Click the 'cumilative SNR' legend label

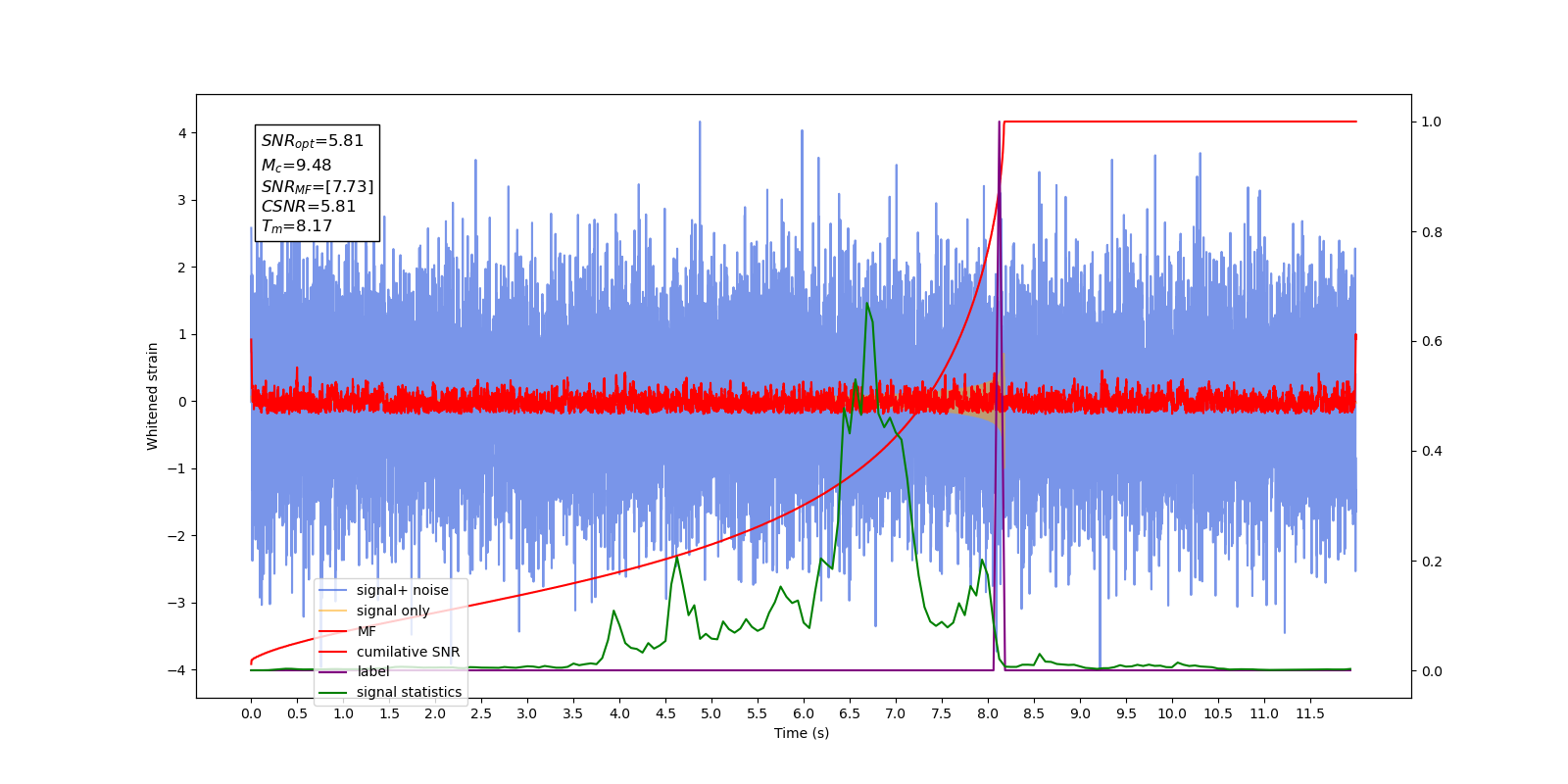(x=408, y=652)
